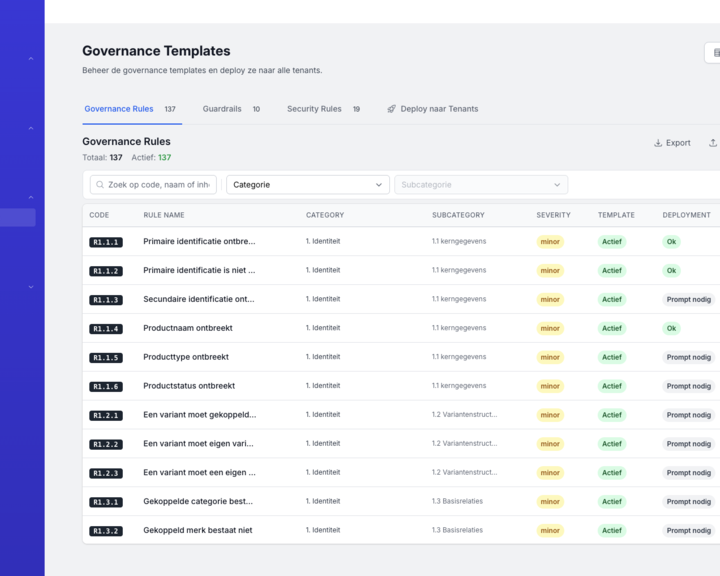Select highlighted item in sidebar
This screenshot has height=576, width=720.
pyautogui.click(x=17, y=218)
